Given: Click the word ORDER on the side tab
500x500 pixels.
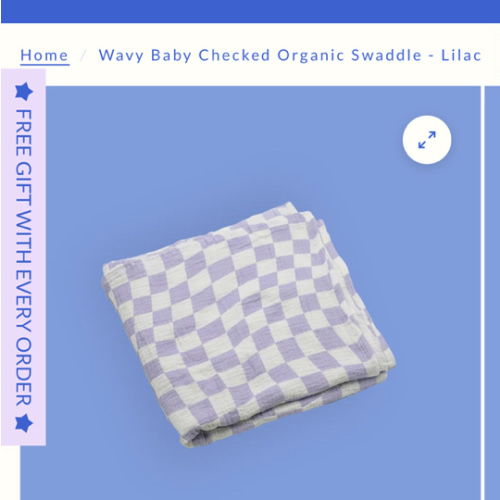Looking at the screenshot, I should coord(24,372).
